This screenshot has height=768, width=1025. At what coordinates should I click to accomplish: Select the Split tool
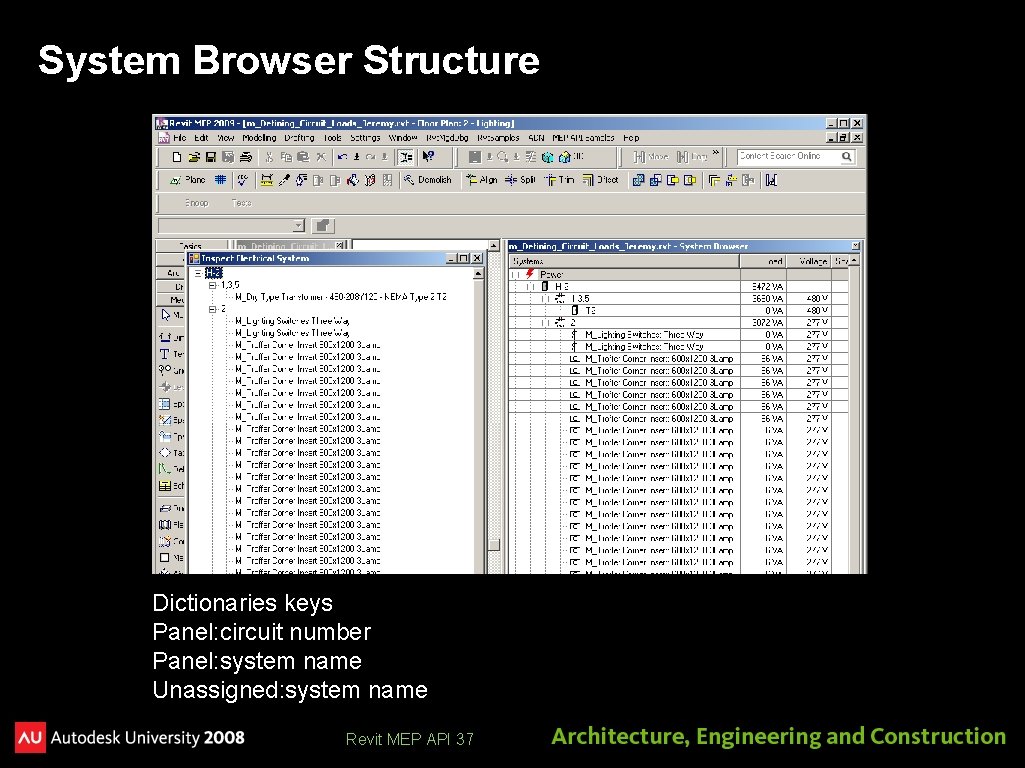tap(520, 180)
